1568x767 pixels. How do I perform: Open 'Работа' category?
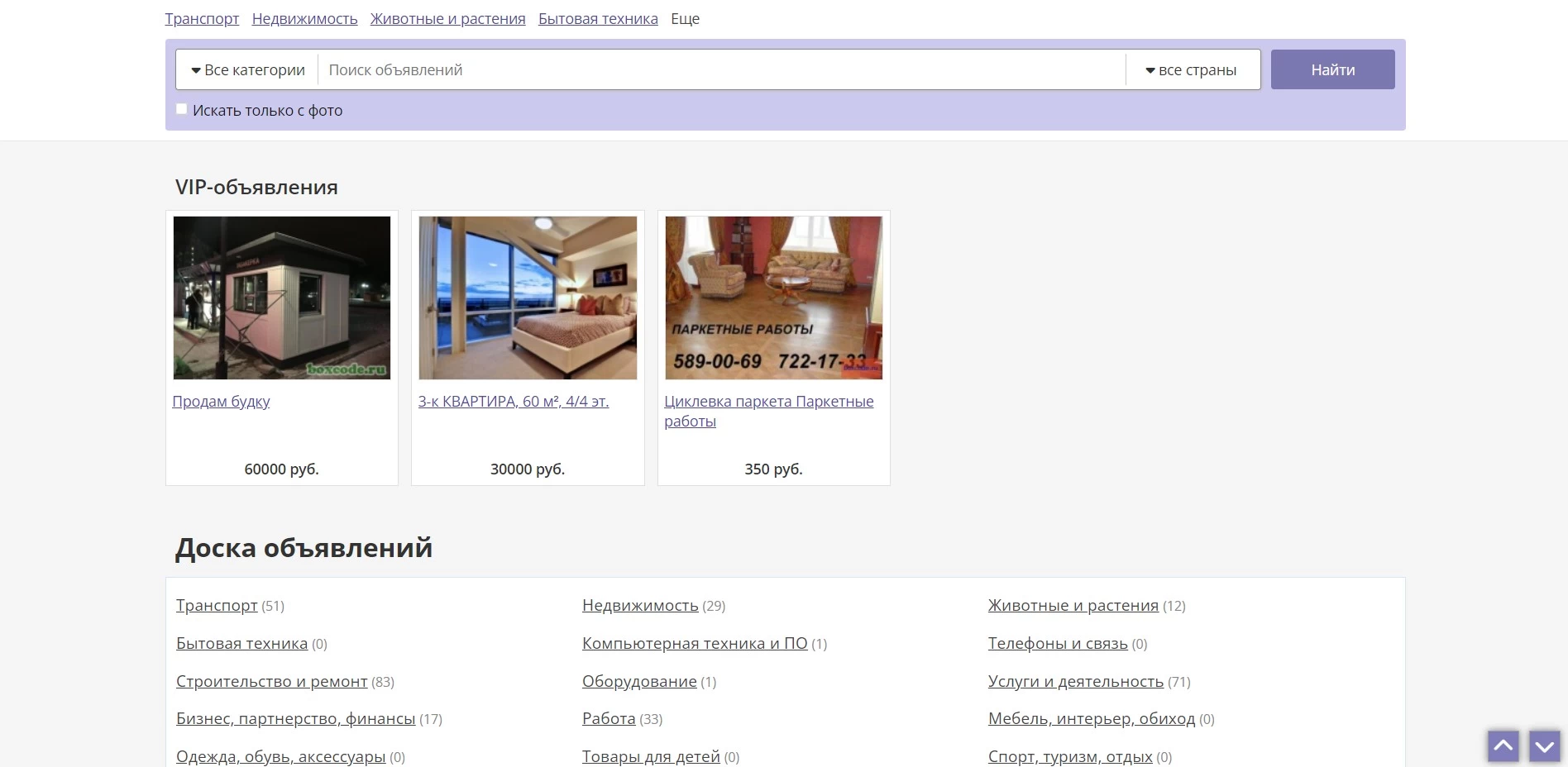pos(609,719)
